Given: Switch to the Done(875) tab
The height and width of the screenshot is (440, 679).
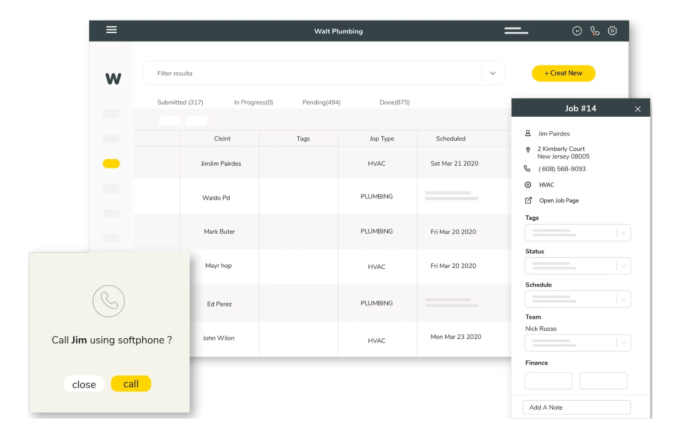Looking at the screenshot, I should pos(394,102).
